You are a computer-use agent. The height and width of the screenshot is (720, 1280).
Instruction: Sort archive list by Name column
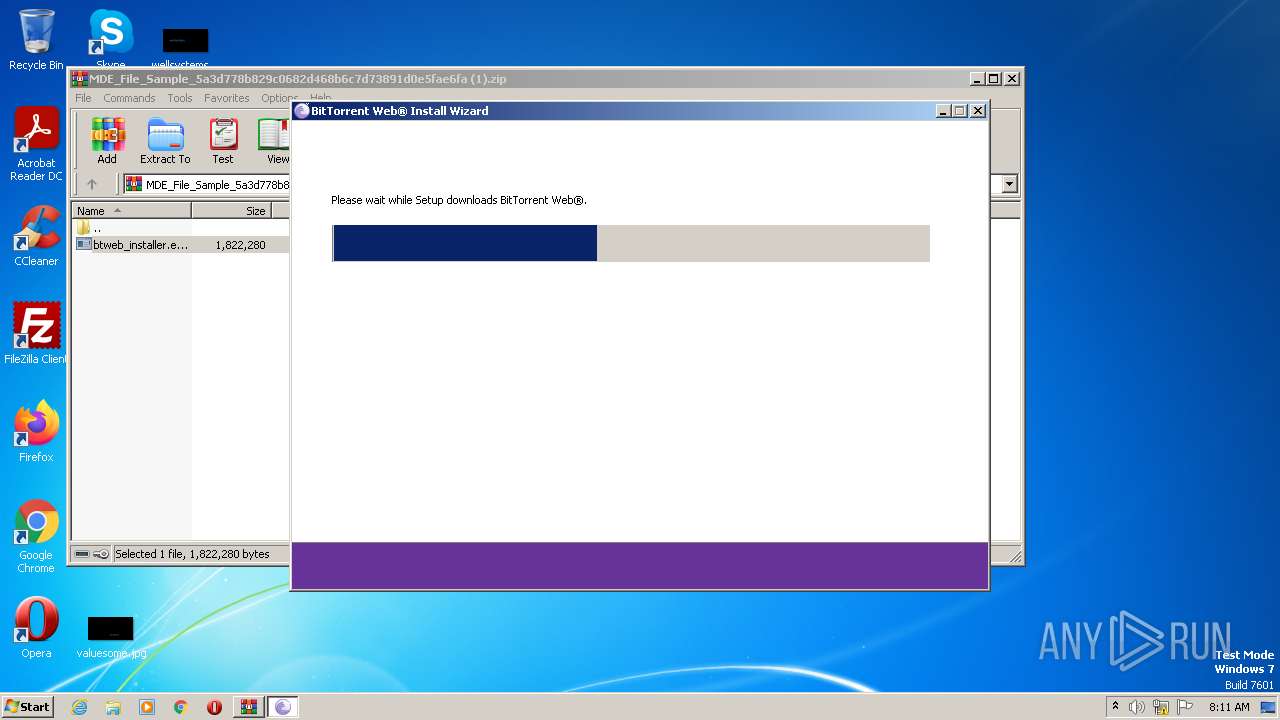click(x=131, y=211)
